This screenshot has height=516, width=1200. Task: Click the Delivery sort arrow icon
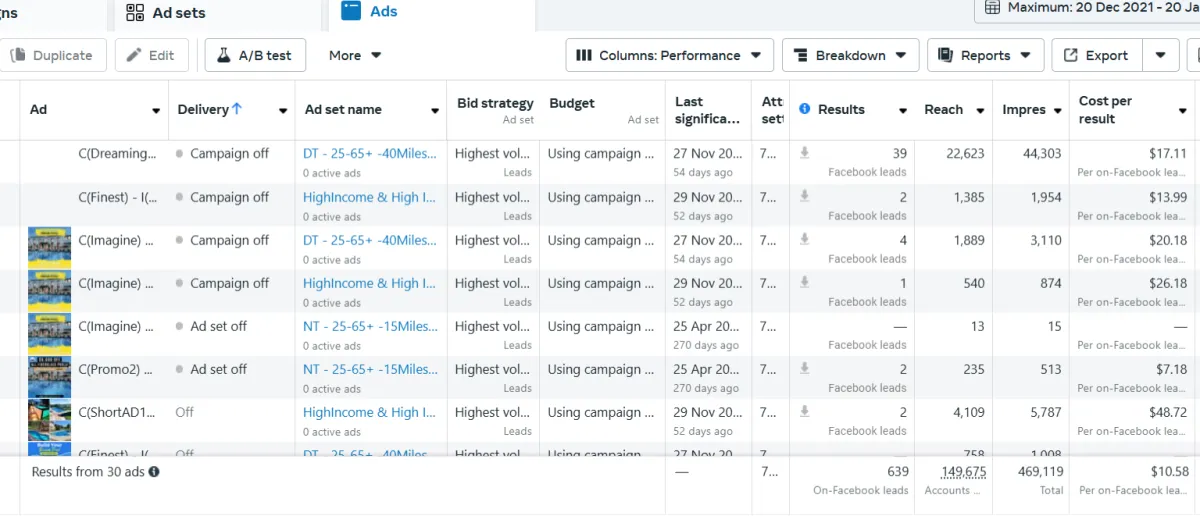pos(237,109)
